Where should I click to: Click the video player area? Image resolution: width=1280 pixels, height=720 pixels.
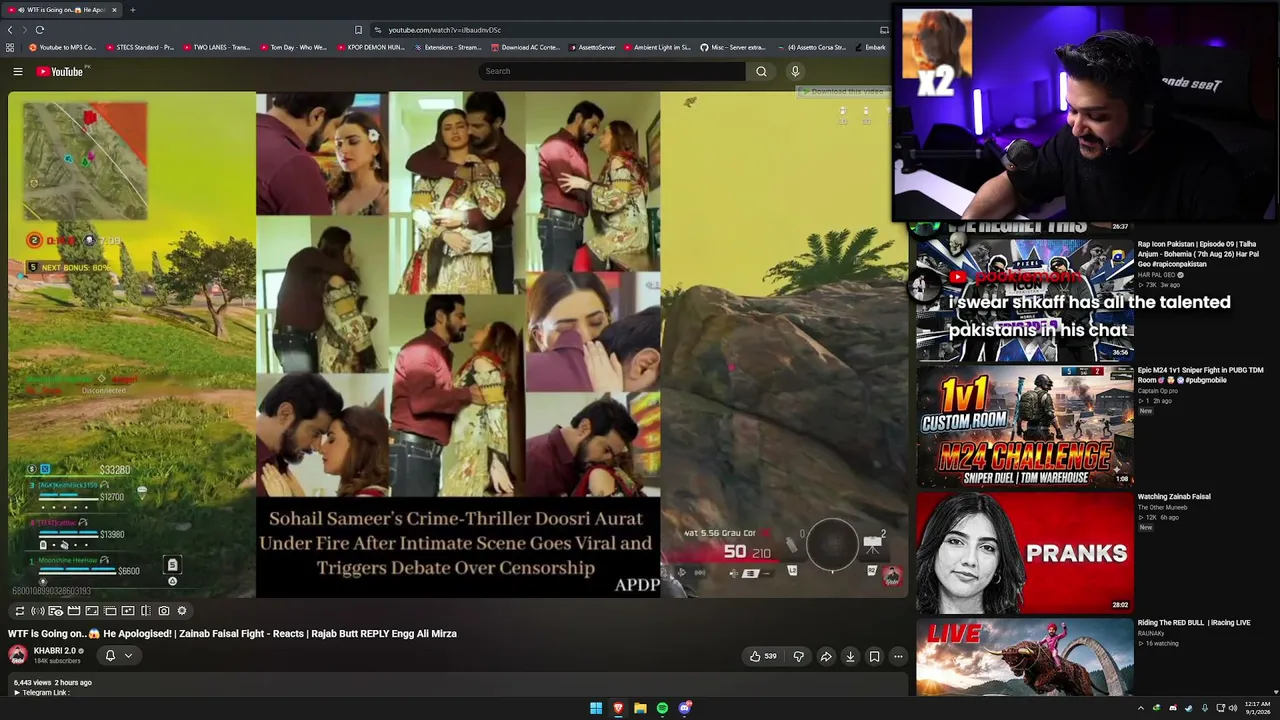pos(458,345)
